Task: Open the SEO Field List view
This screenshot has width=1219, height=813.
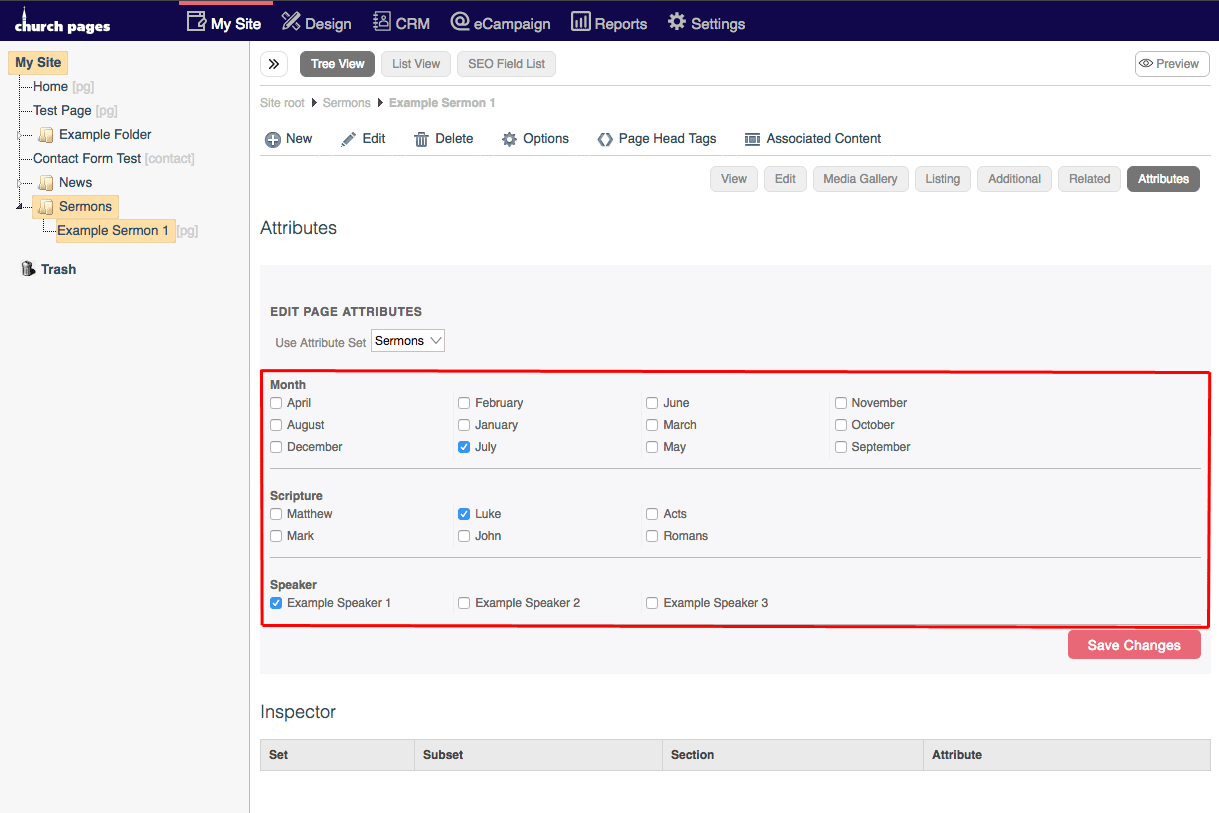Action: pos(507,64)
